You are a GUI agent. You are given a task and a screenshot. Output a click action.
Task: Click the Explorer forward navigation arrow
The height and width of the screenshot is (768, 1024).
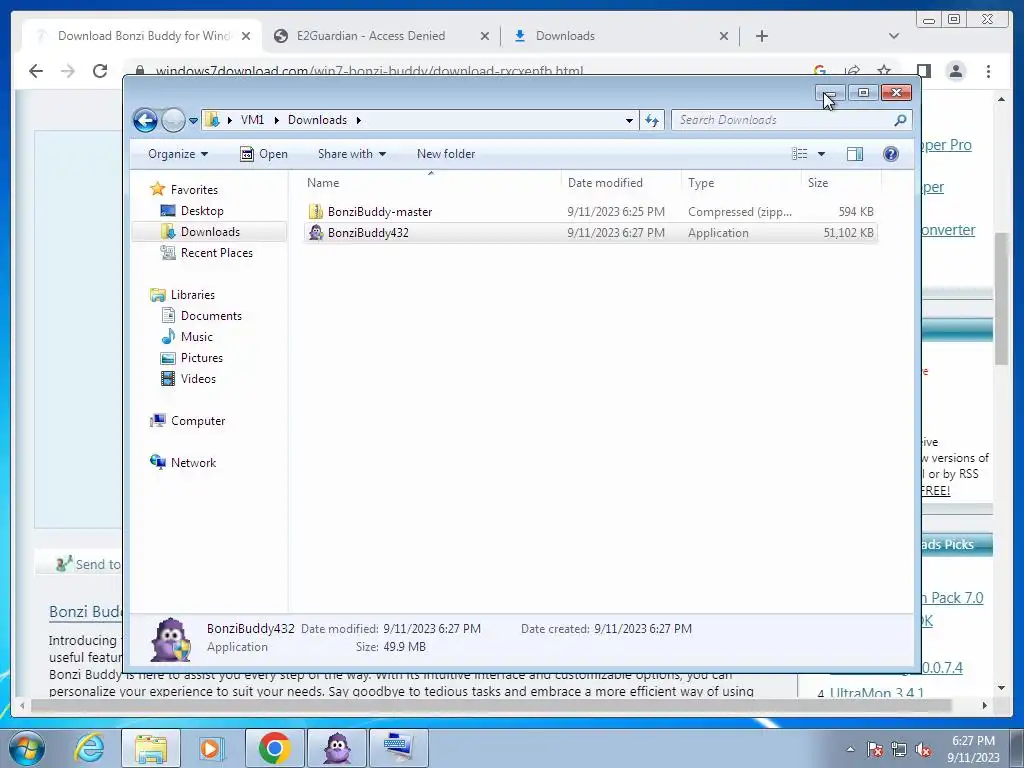tap(173, 120)
